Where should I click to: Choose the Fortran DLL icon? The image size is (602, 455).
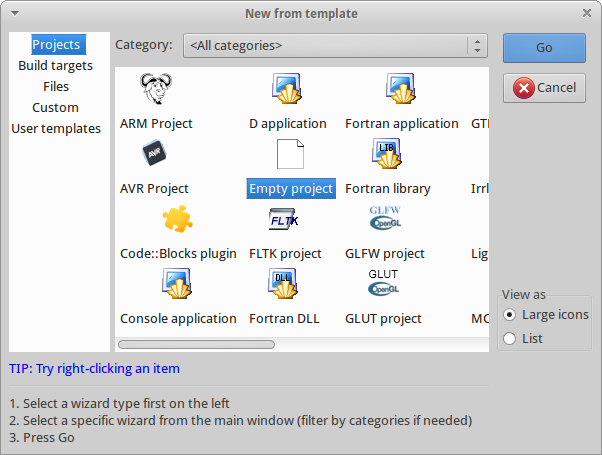(283, 284)
